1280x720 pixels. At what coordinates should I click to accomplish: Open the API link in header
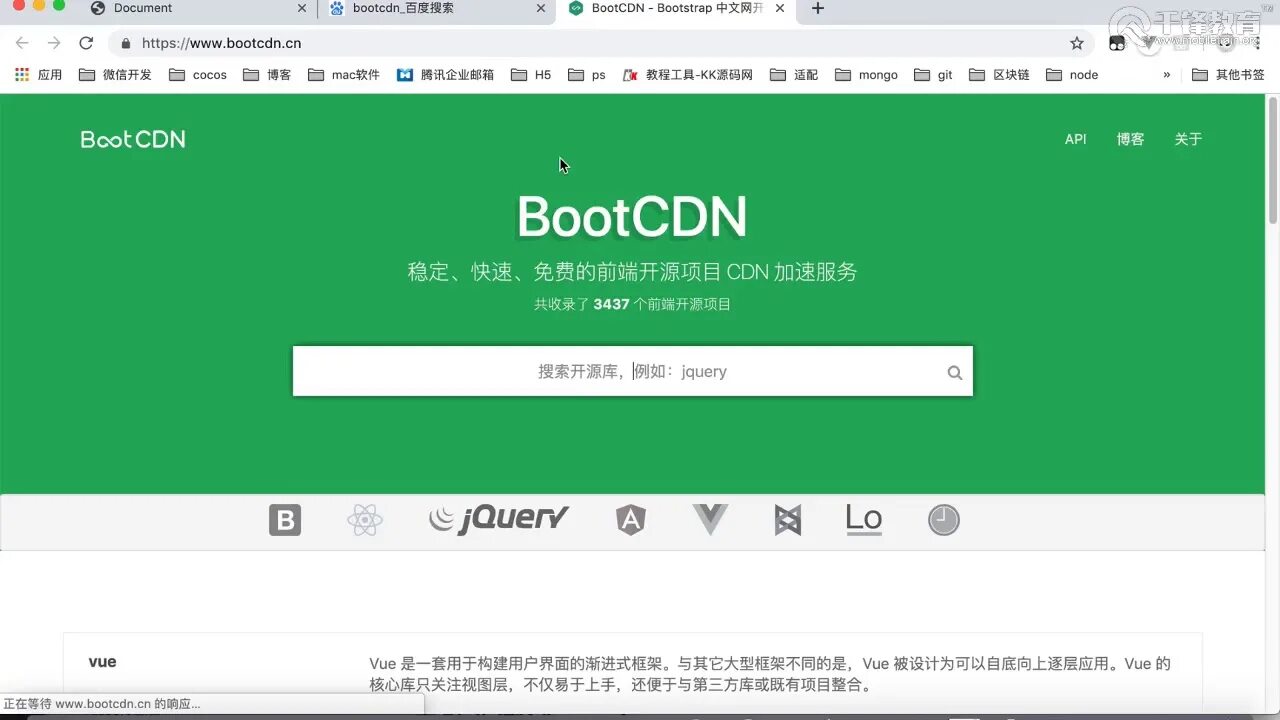[x=1076, y=139]
